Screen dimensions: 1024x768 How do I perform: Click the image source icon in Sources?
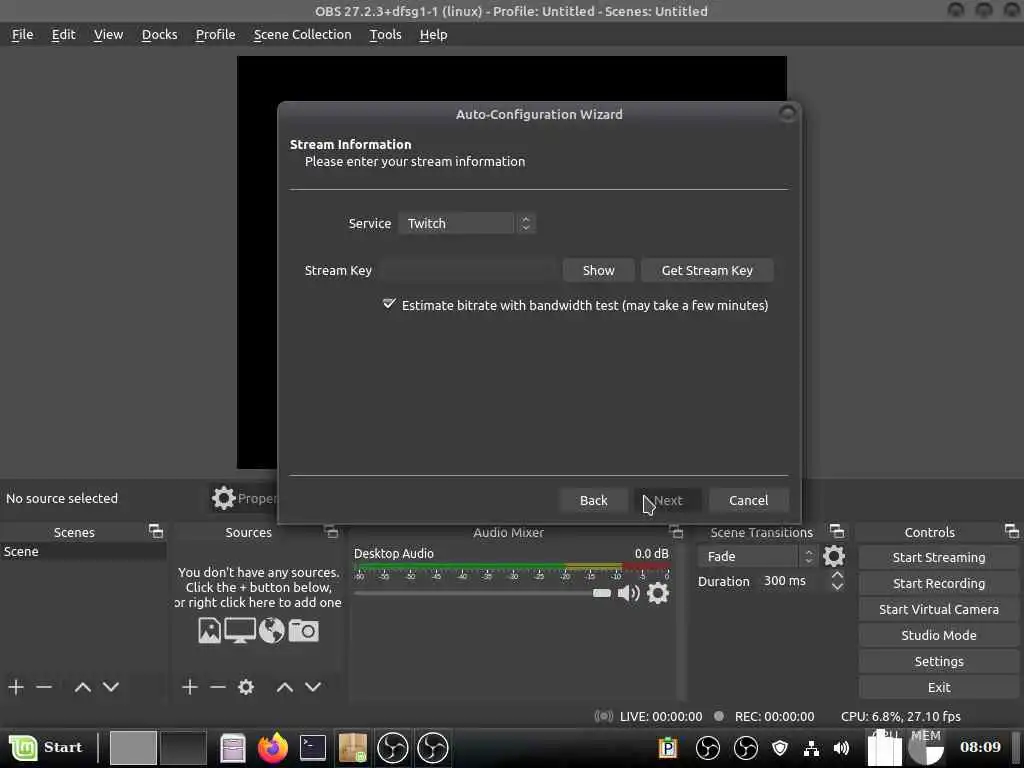tap(210, 630)
